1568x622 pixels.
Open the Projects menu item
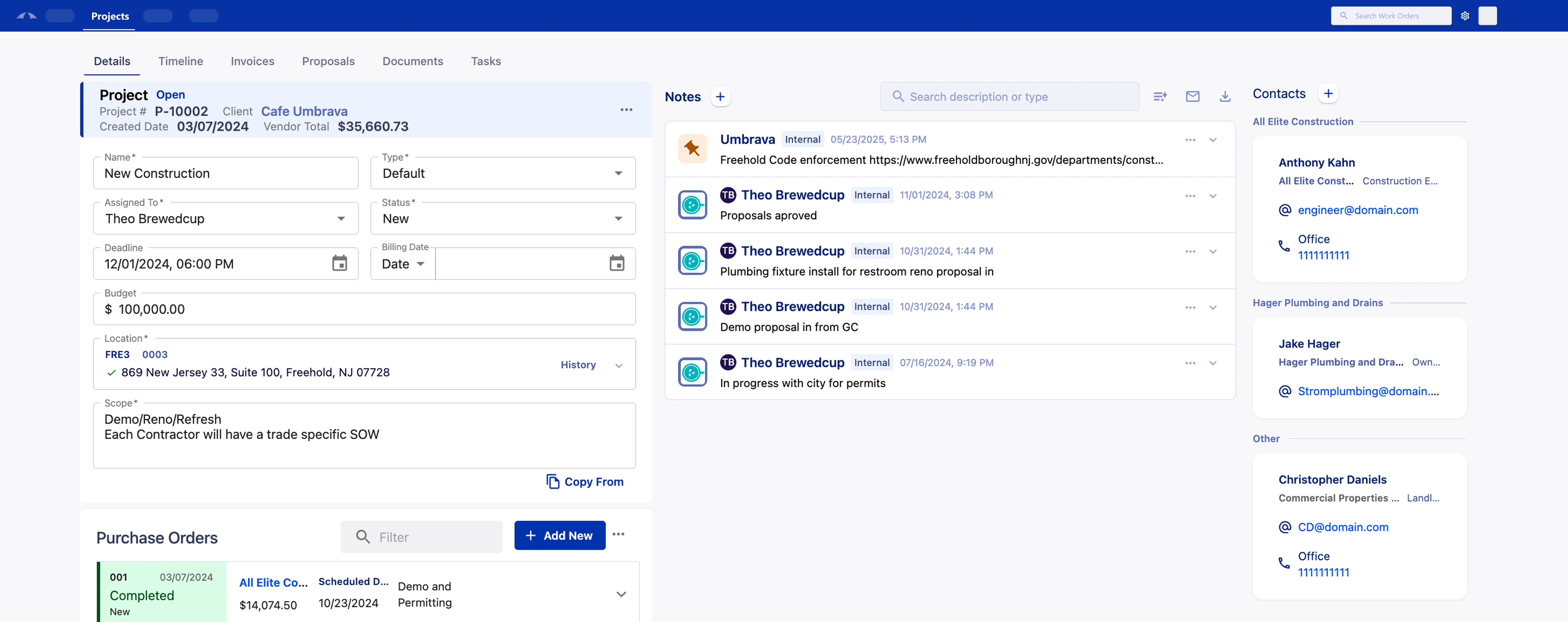coord(110,16)
